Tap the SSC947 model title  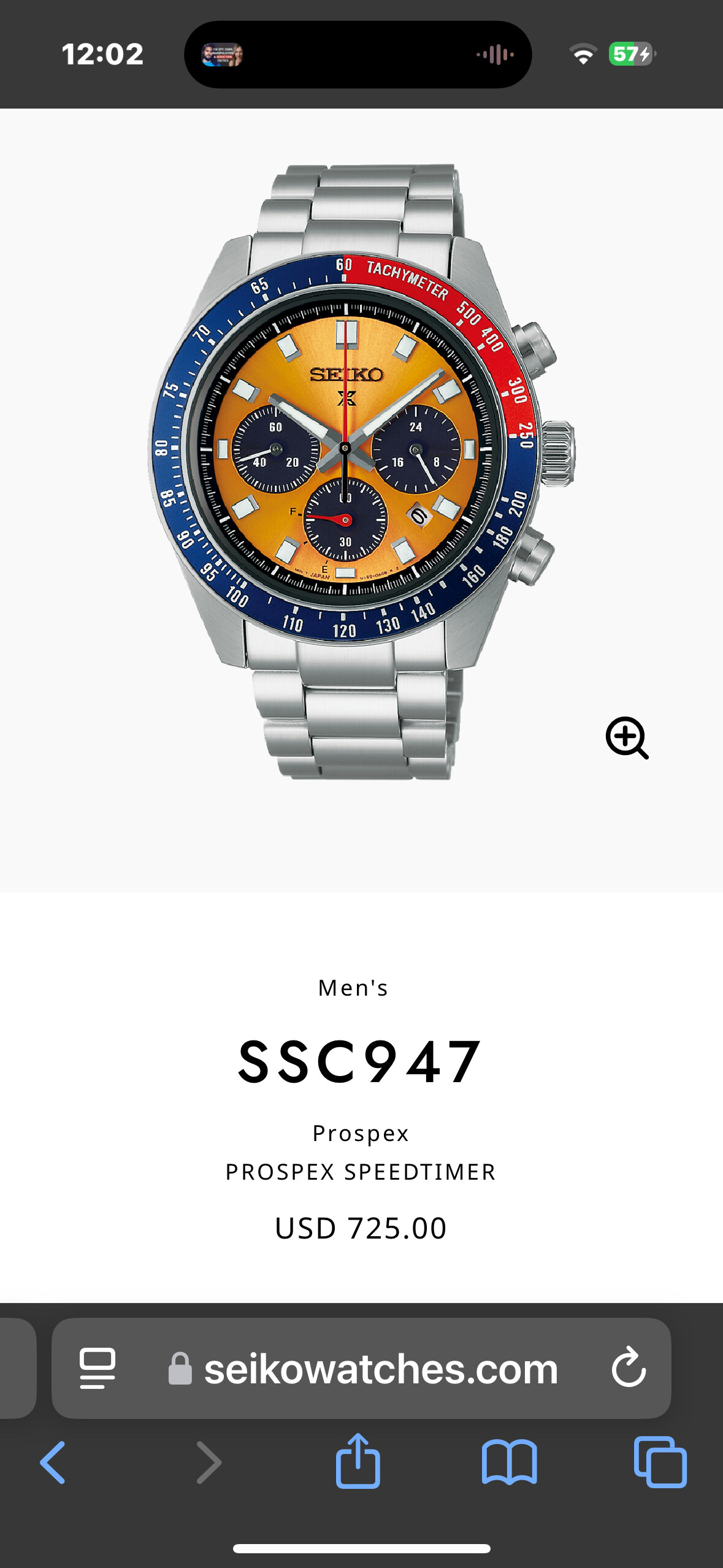point(361,1062)
